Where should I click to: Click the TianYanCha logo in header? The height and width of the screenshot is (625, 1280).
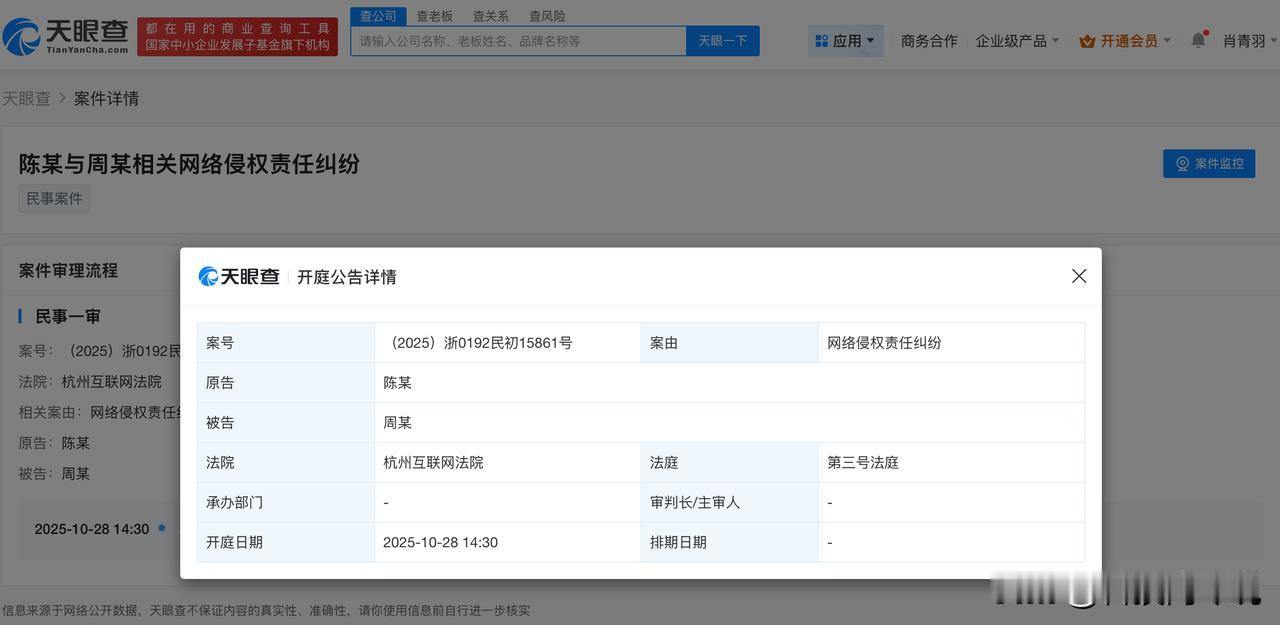click(66, 37)
